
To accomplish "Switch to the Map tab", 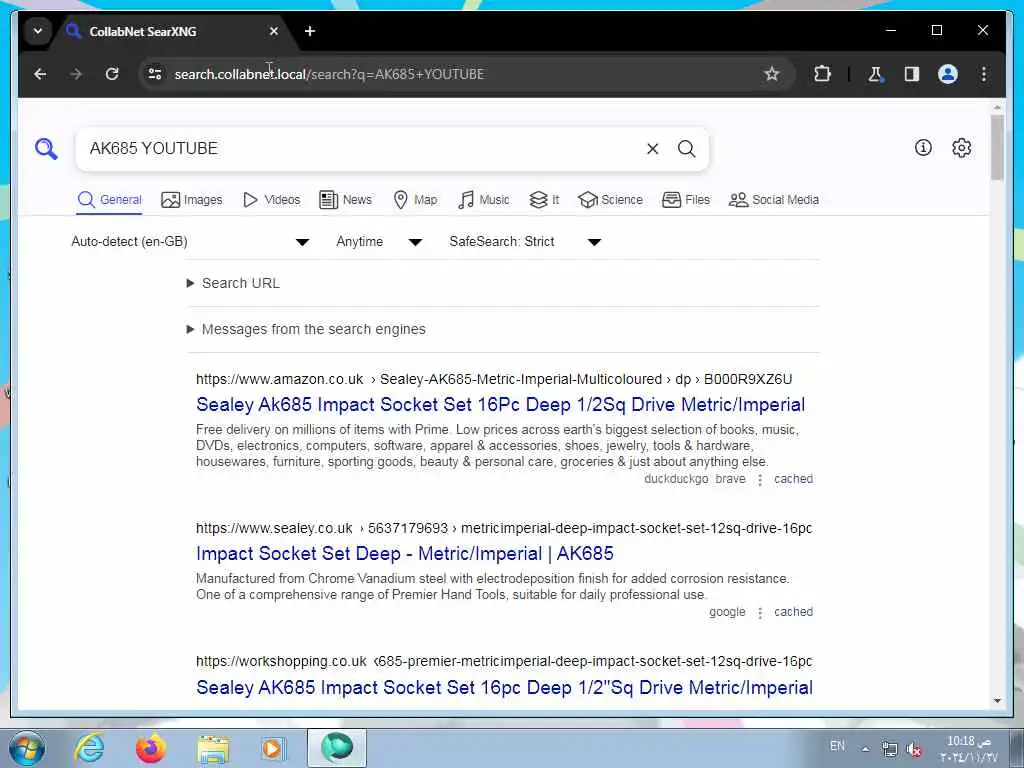I will 415,200.
